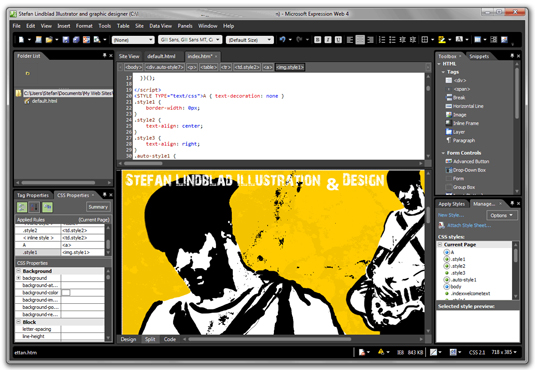Click the Attach Style Sheet link
Viewport: 535px width, 370px height.
pos(469,225)
